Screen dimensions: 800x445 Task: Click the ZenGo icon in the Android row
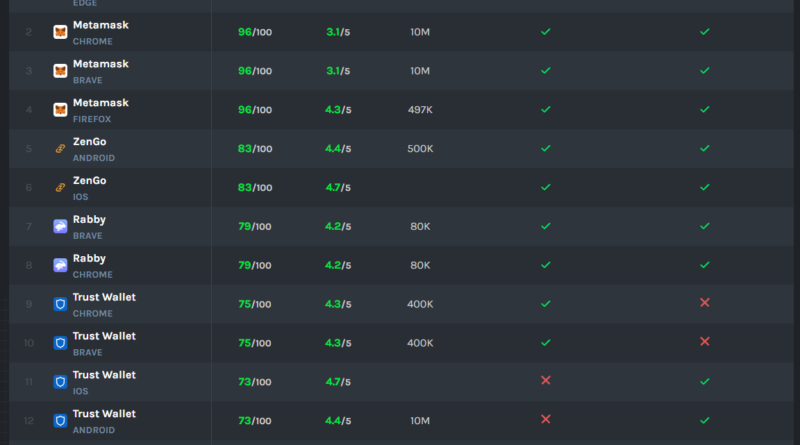pyautogui.click(x=60, y=149)
